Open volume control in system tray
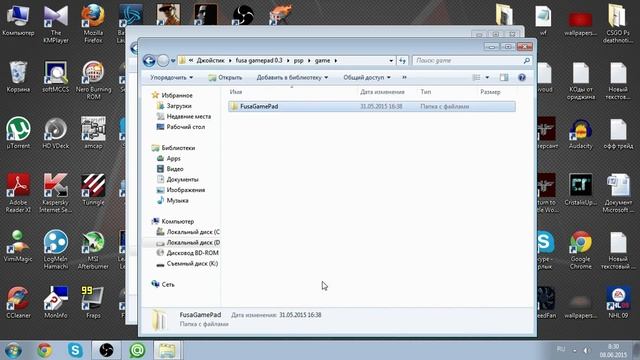Screen dimensions: 640x360 pyautogui.click(x=587, y=351)
